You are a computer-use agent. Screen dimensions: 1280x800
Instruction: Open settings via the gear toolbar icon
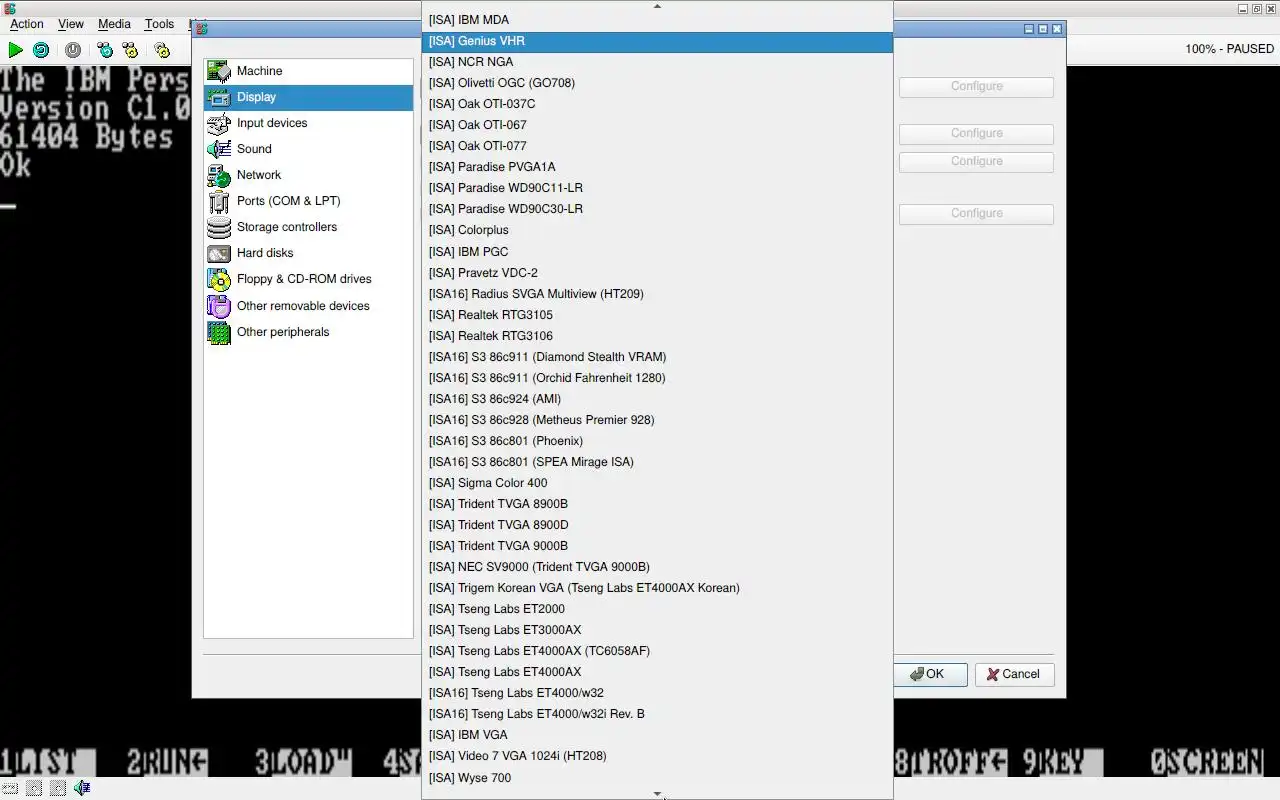click(162, 49)
